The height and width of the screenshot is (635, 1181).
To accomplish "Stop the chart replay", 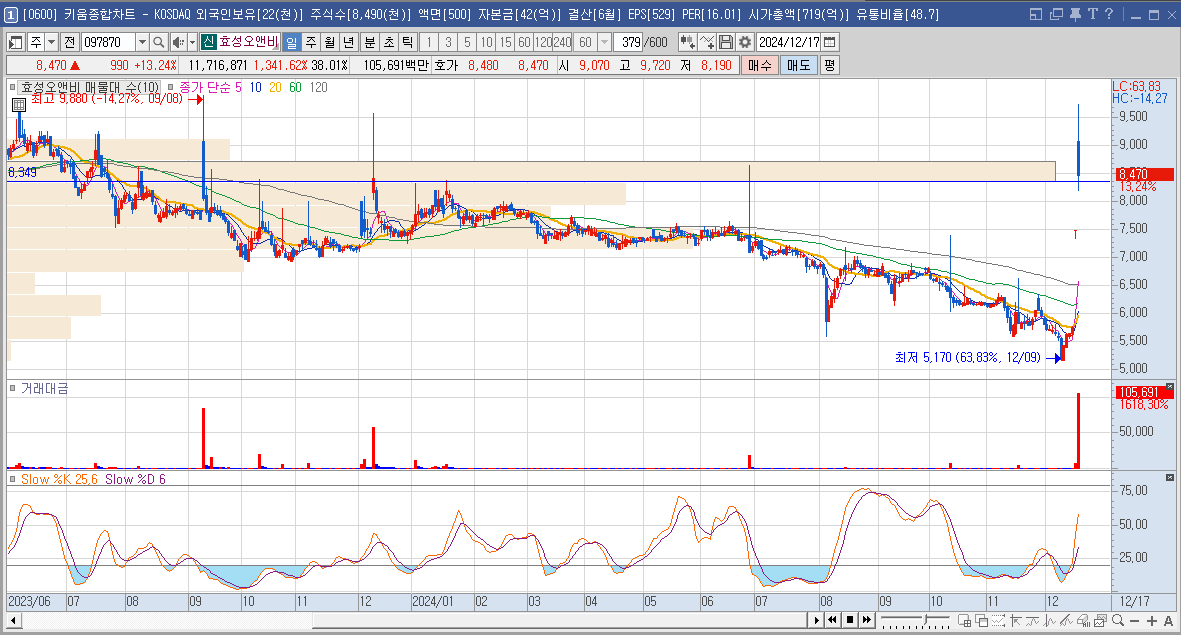I will [x=850, y=620].
